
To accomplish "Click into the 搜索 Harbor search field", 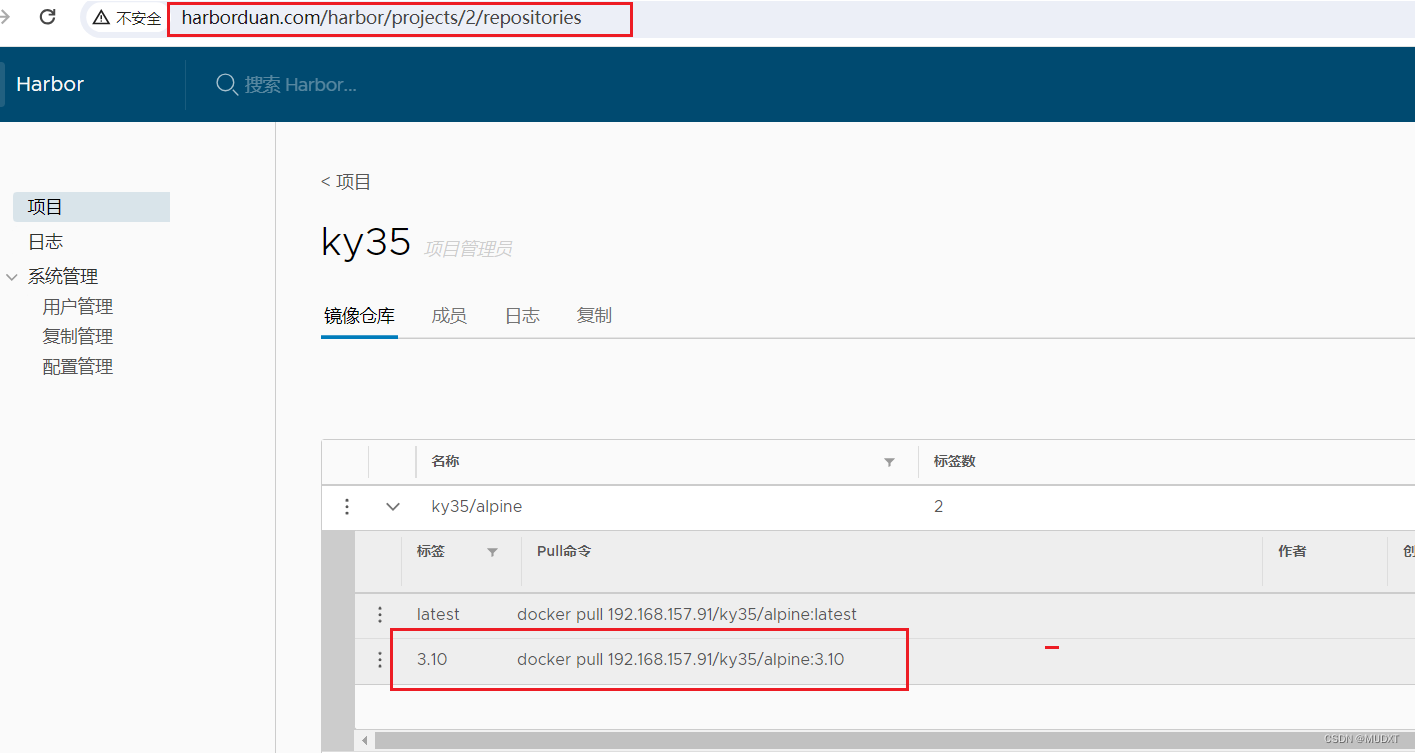I will point(301,85).
